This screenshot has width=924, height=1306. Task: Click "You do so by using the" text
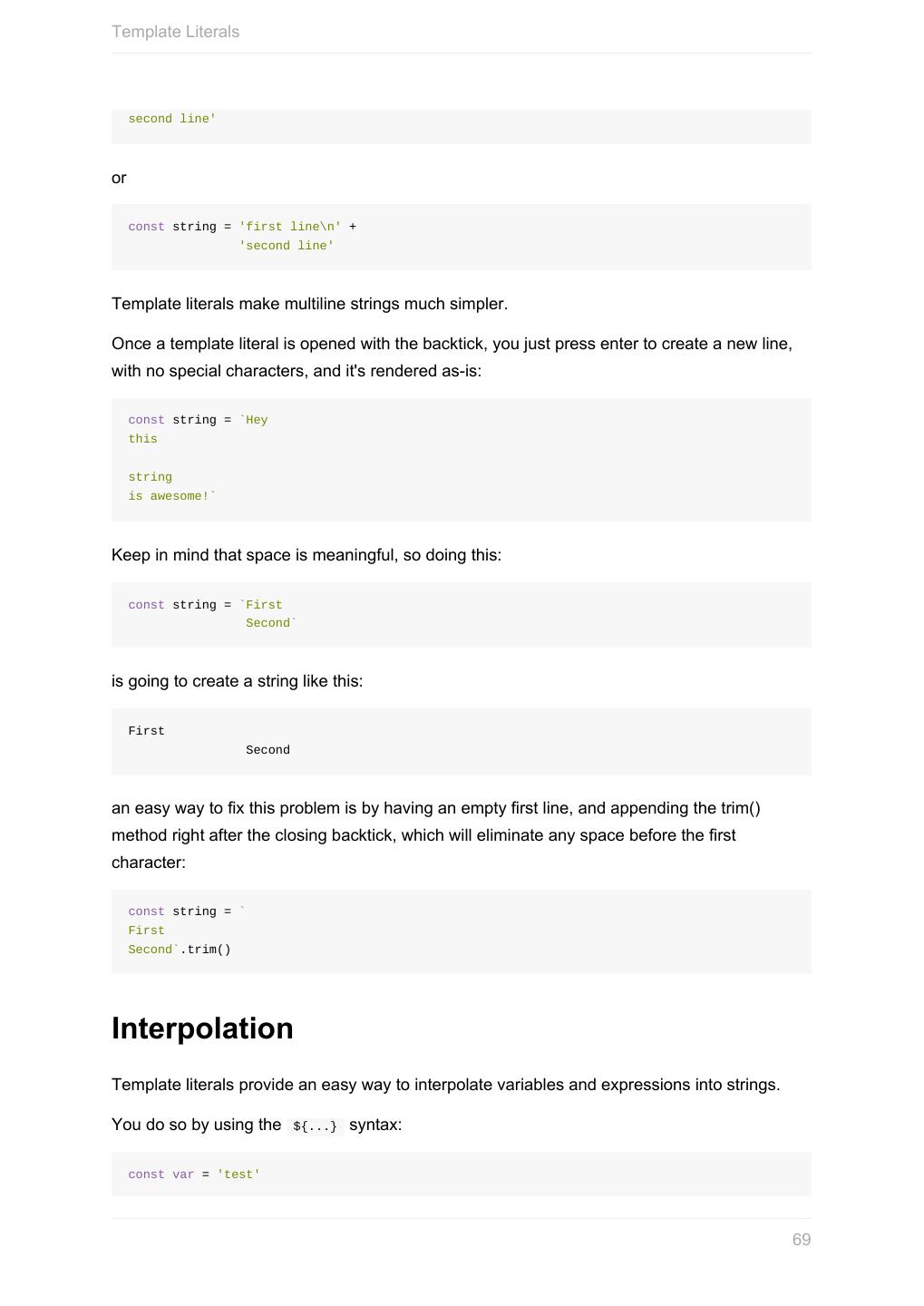pos(196,1125)
